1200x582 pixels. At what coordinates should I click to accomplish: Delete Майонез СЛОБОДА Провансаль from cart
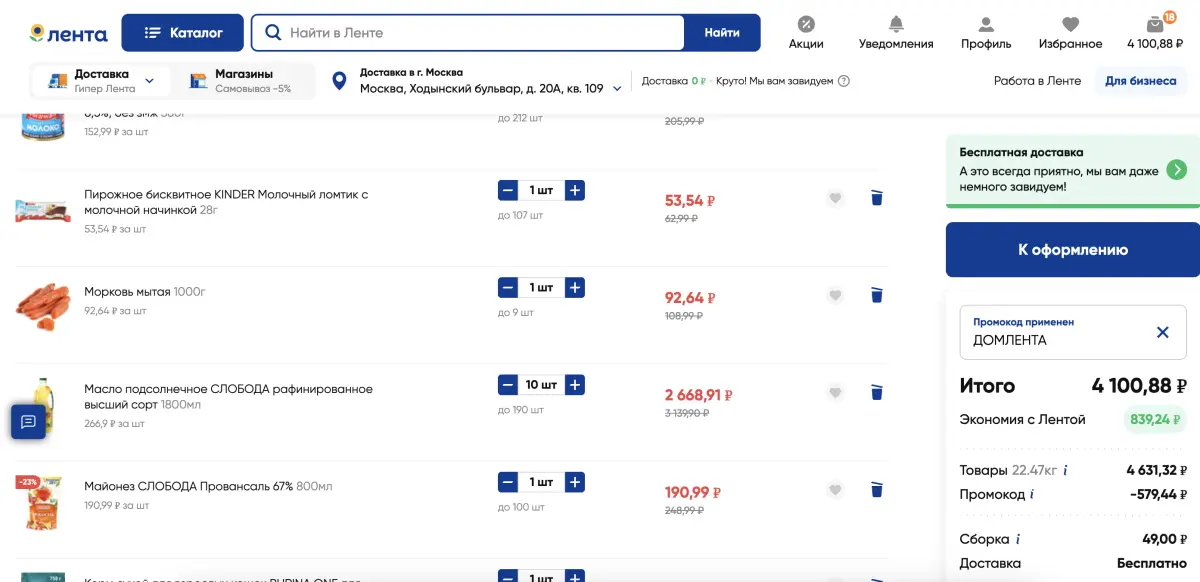pyautogui.click(x=877, y=490)
